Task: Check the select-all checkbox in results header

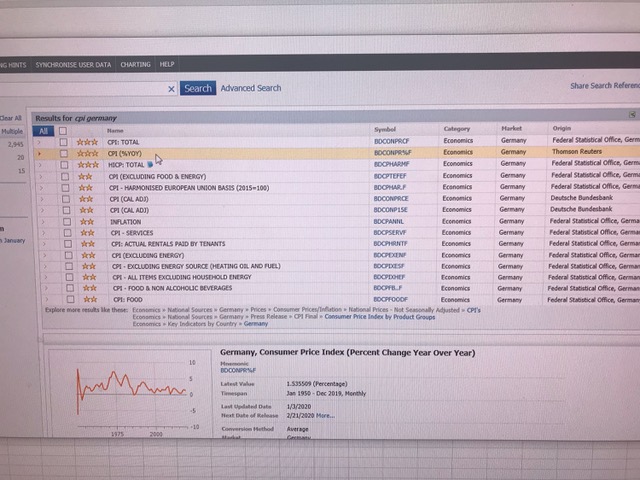Action: click(63, 130)
